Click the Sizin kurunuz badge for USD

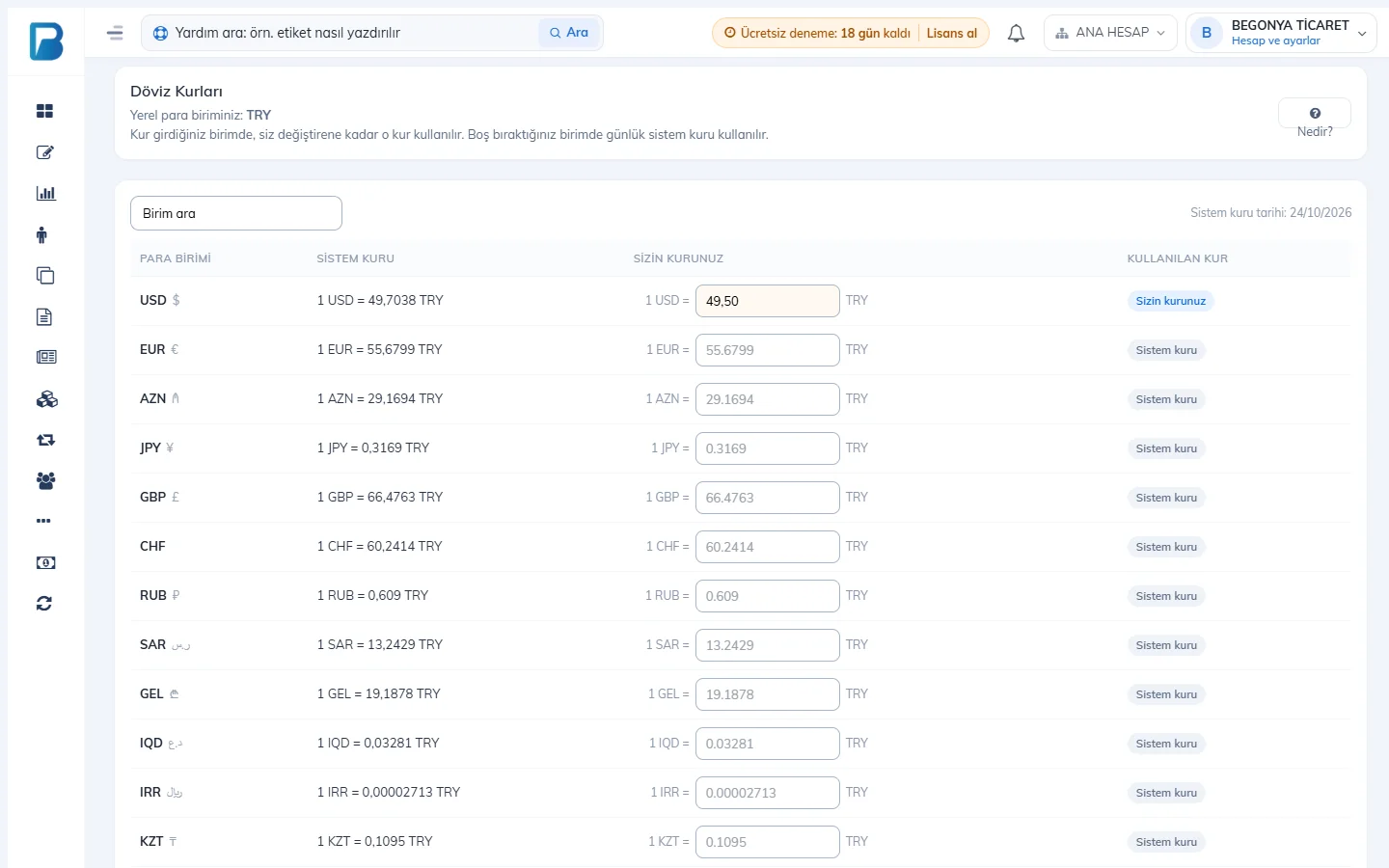1170,301
